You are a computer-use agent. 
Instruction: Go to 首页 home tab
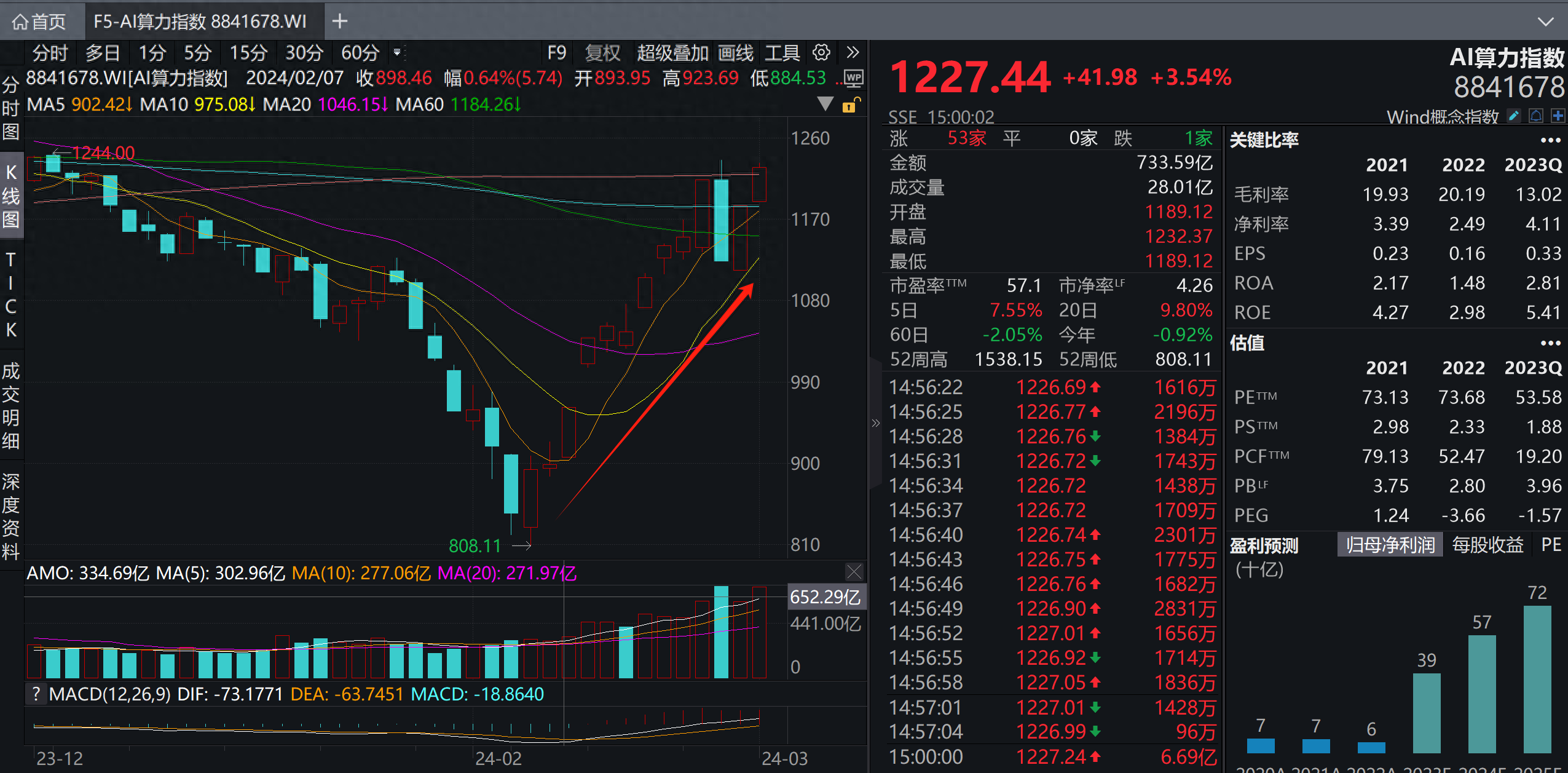click(x=40, y=22)
